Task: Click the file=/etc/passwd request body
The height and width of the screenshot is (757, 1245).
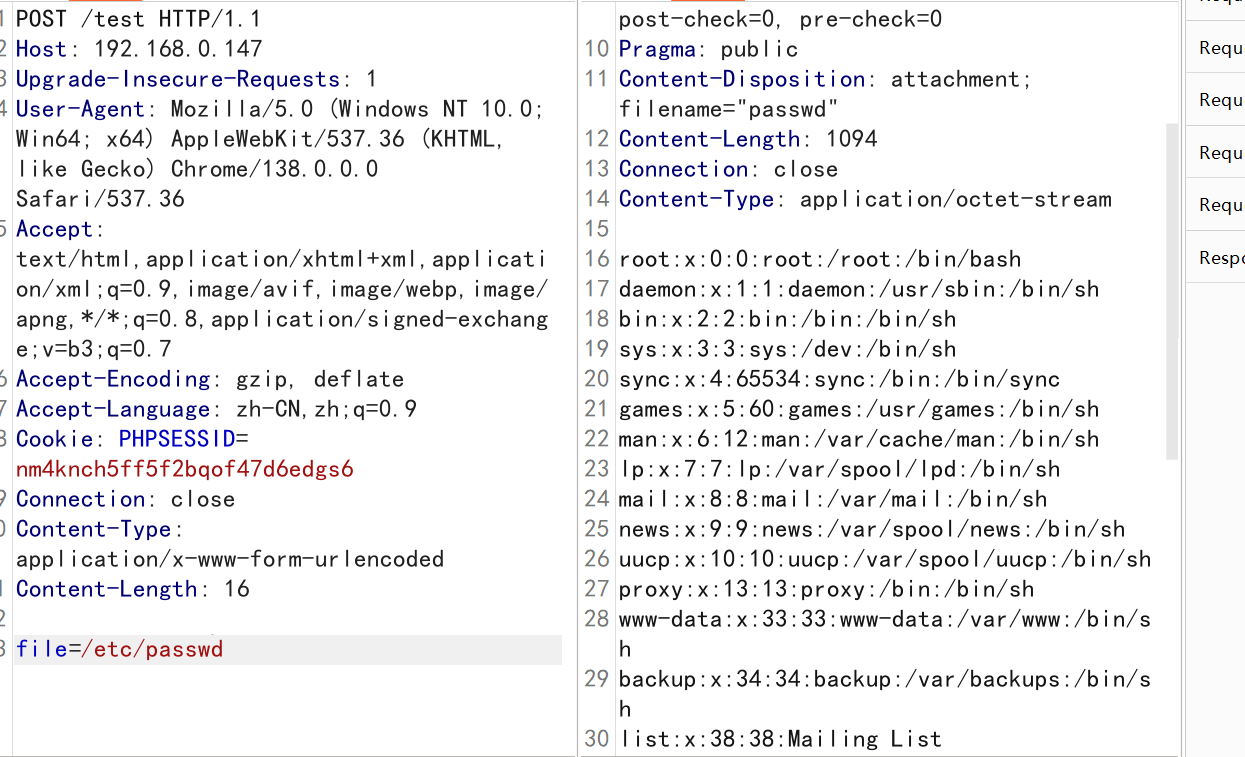Action: pos(120,649)
